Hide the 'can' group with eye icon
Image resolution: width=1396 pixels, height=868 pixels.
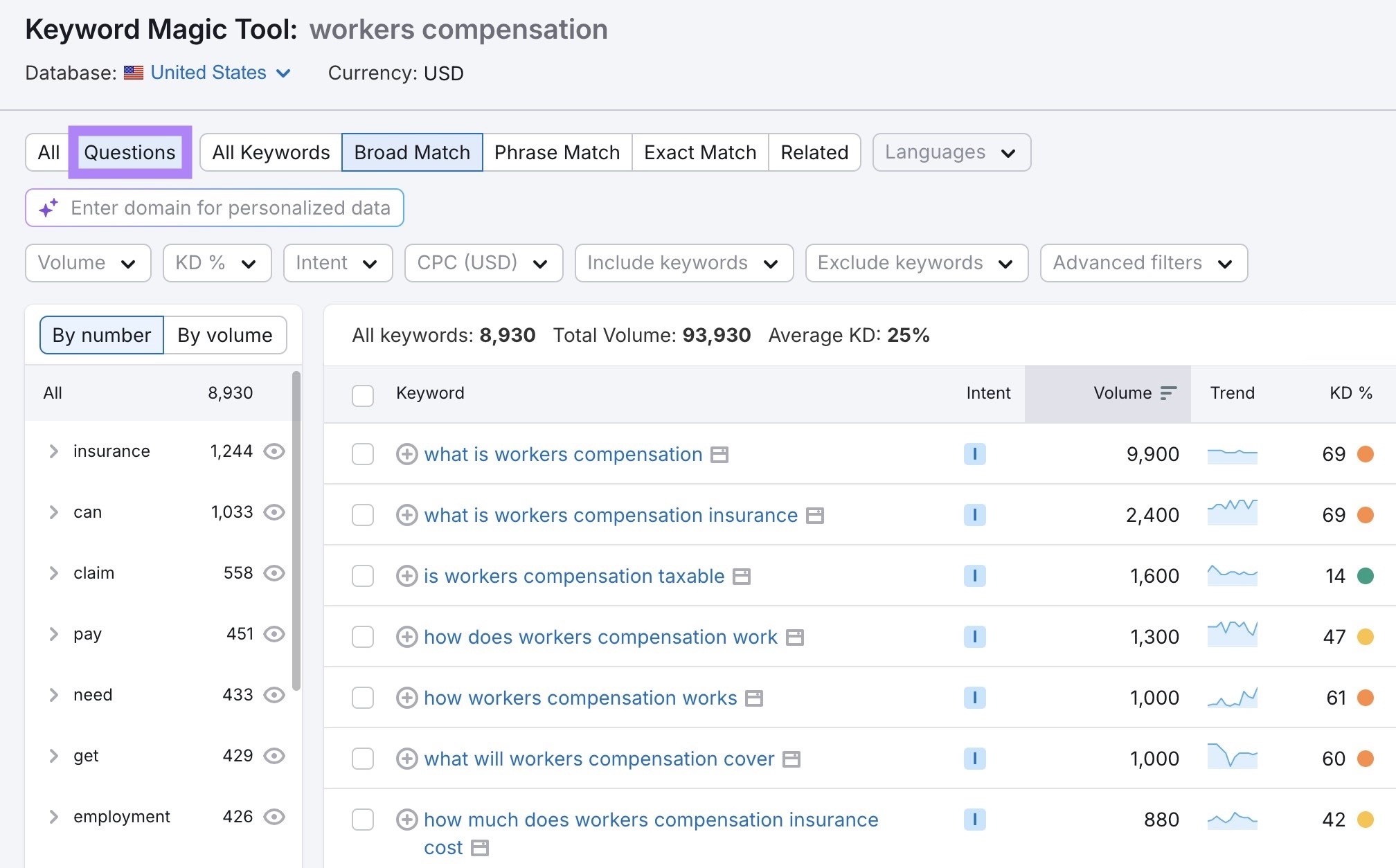[x=274, y=512]
